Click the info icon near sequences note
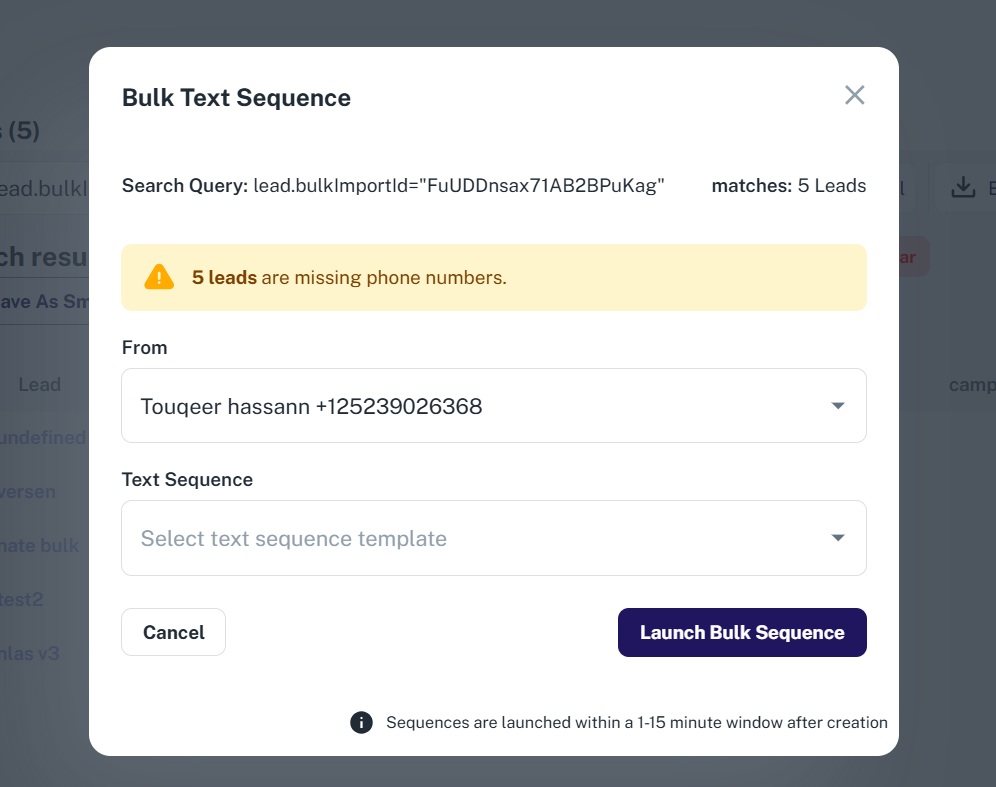 (x=361, y=722)
